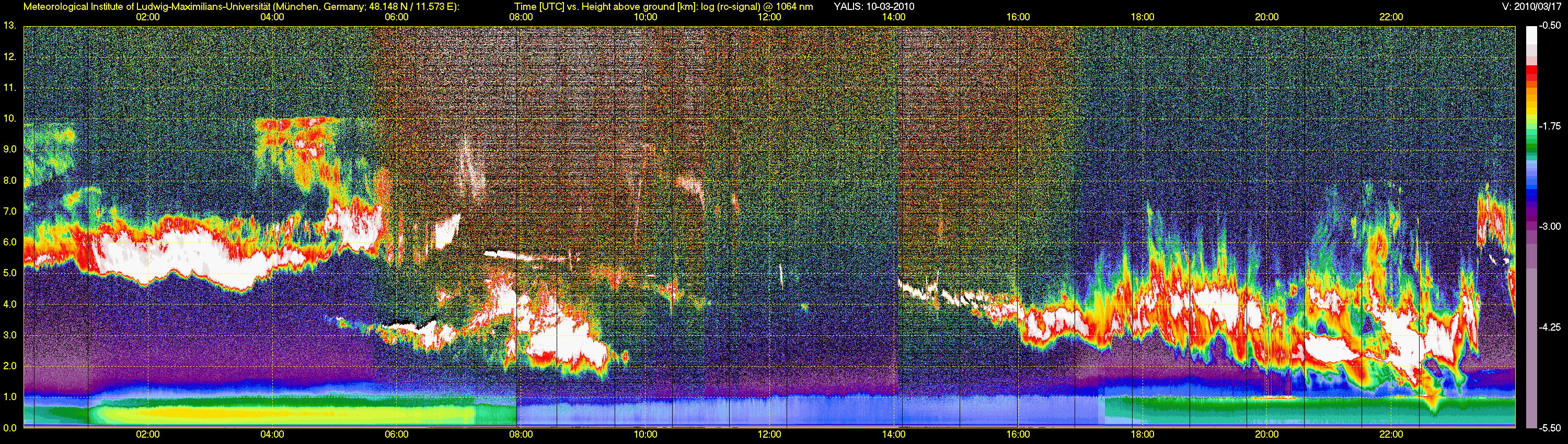Click the 'YALIS: 10-03-2010' label
The image size is (1568, 444).
(x=873, y=7)
